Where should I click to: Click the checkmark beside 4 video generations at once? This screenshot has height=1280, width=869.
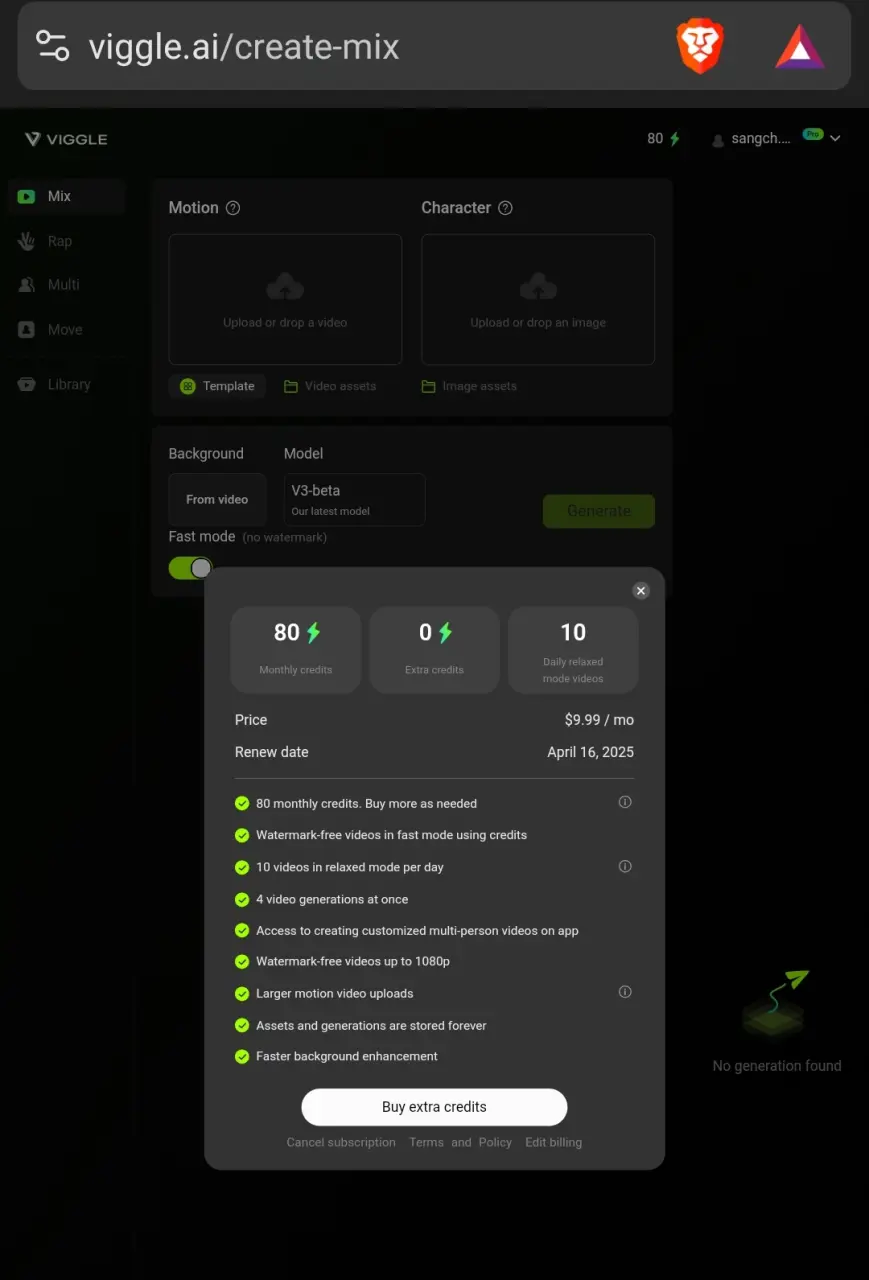point(242,899)
